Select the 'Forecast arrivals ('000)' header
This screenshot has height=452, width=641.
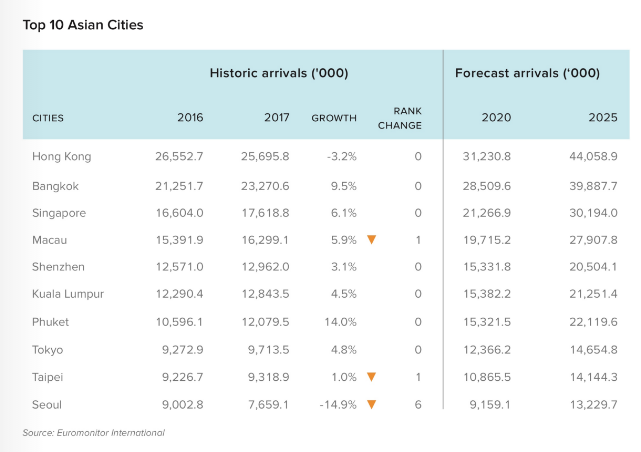pos(527,73)
